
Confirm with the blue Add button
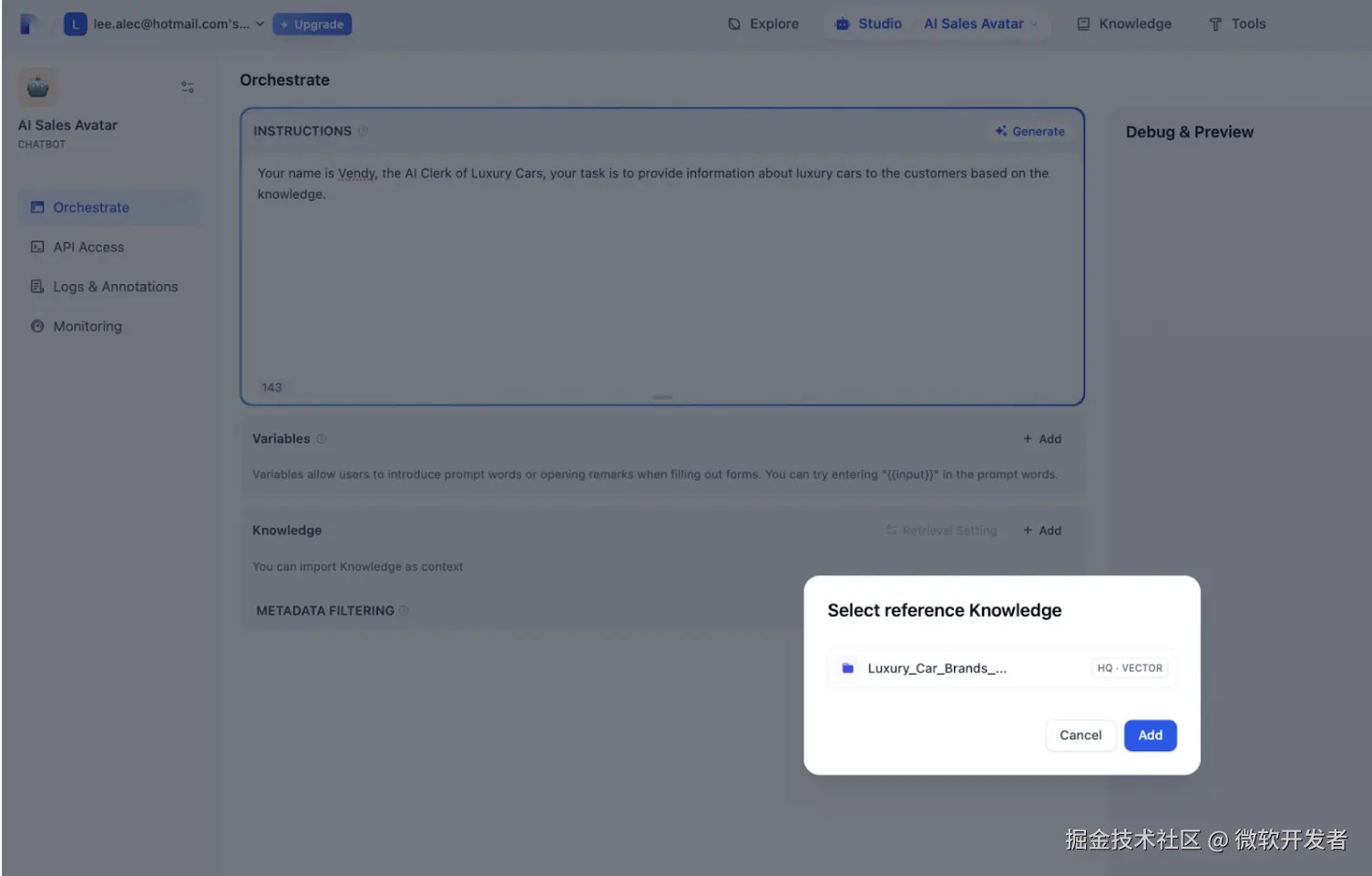click(1150, 736)
